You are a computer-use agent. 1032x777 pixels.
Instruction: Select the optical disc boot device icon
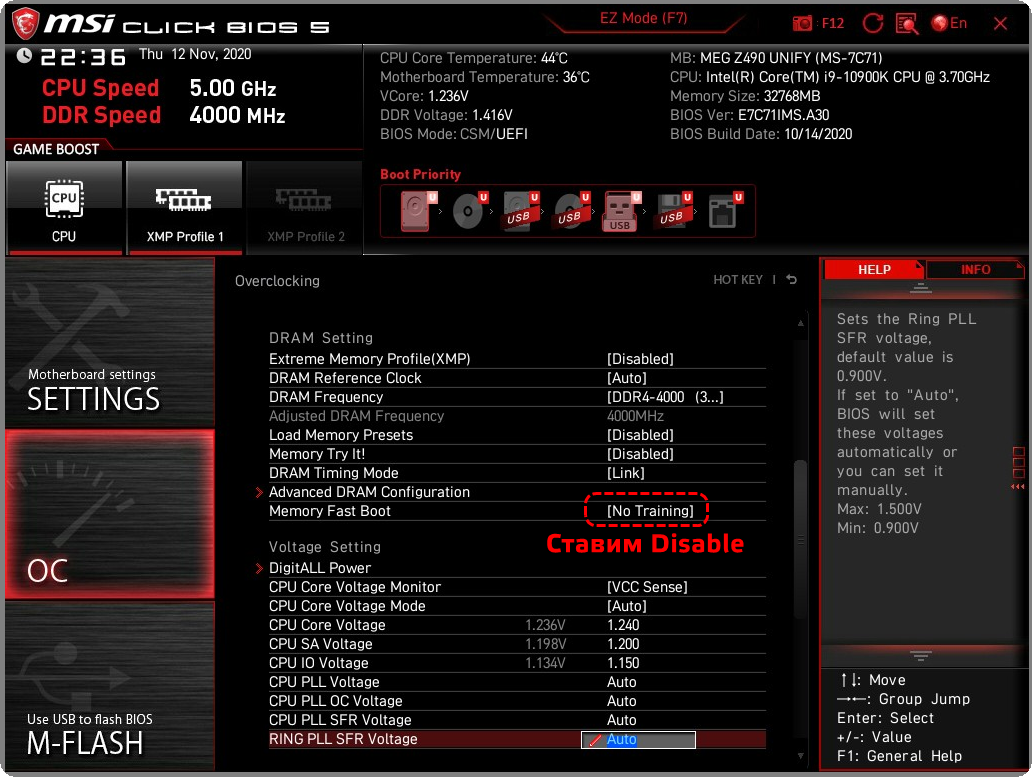[470, 211]
